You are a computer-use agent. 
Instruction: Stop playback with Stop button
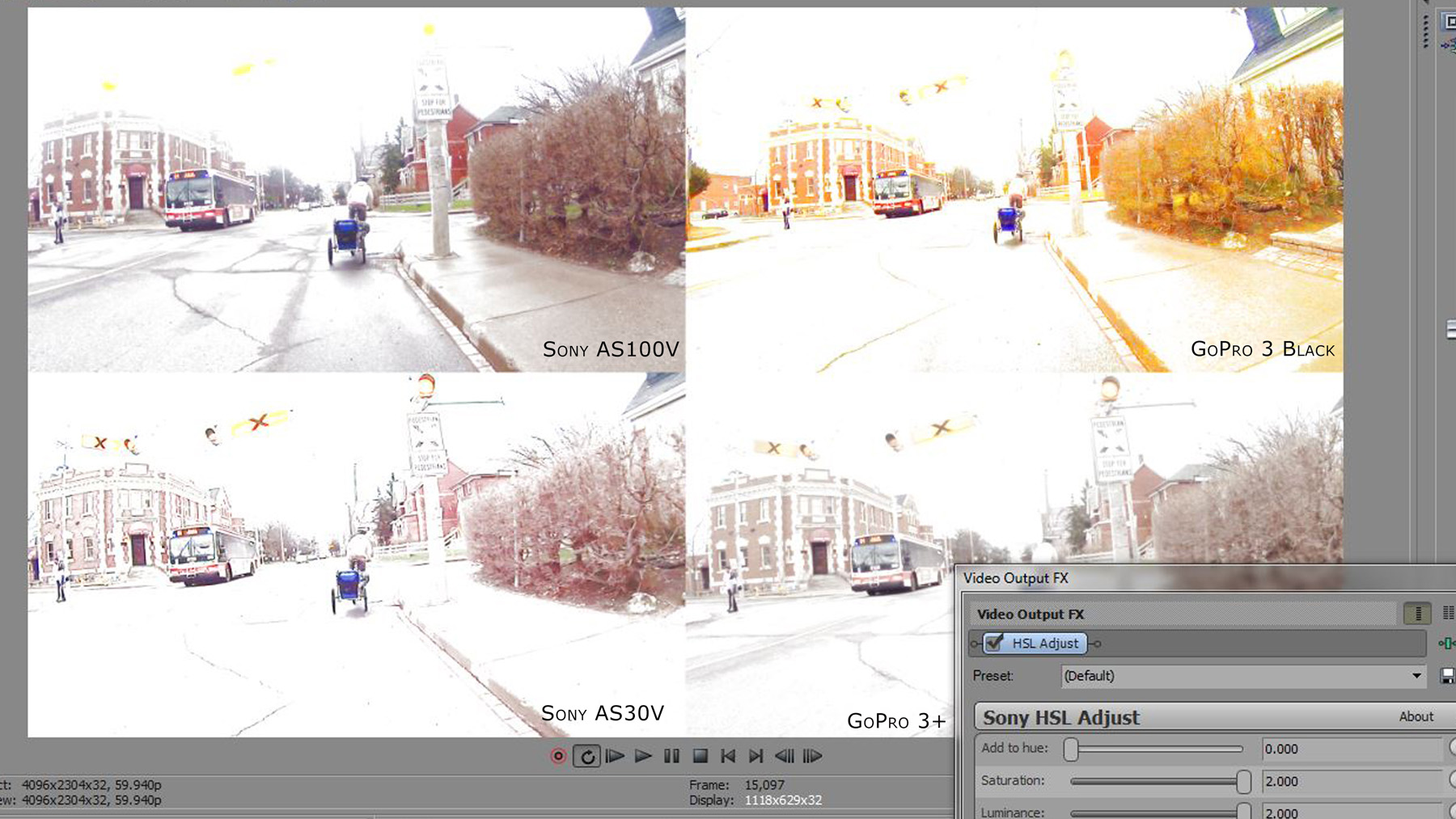[700, 756]
